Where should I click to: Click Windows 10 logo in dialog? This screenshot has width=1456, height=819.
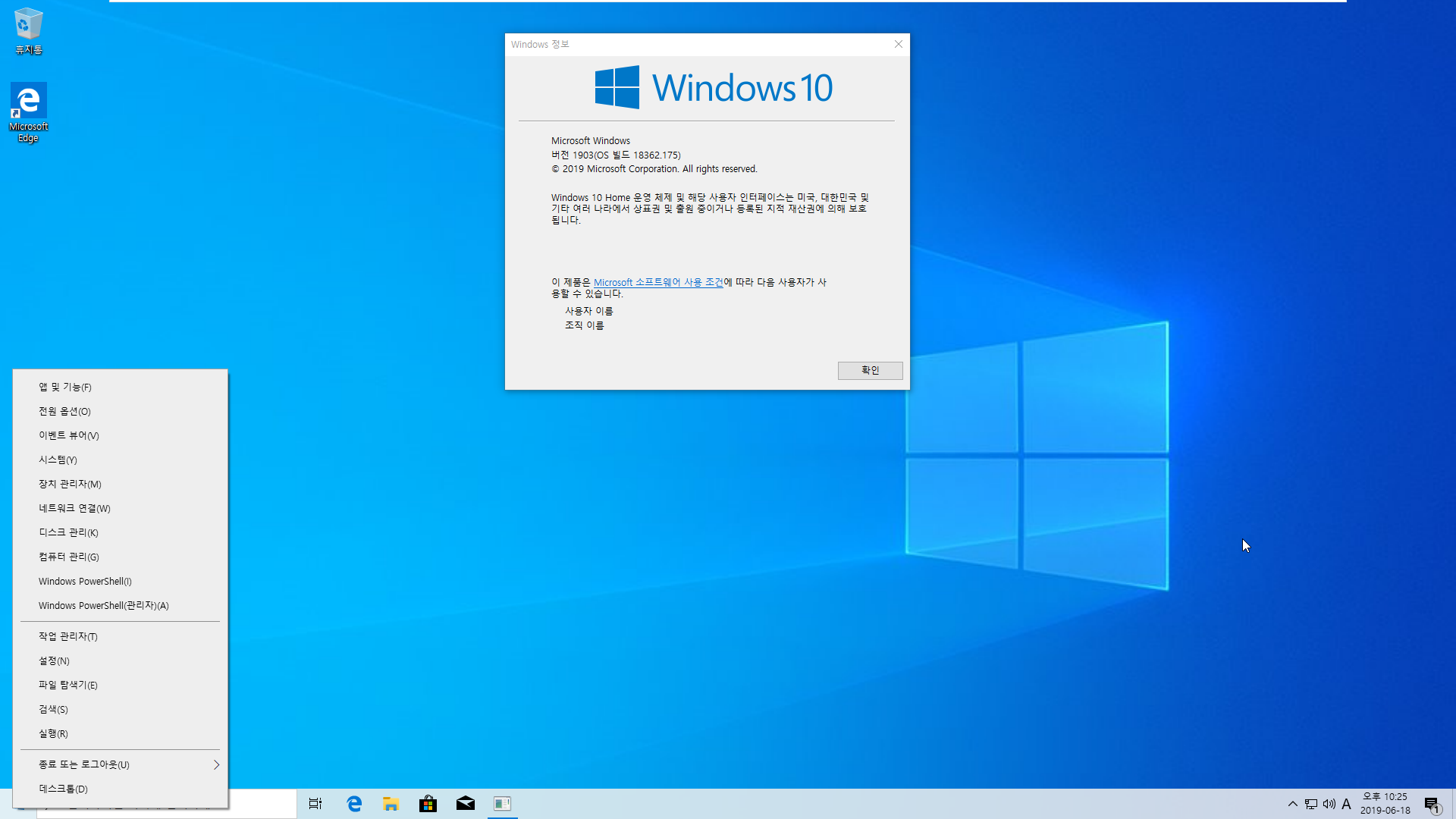click(714, 87)
